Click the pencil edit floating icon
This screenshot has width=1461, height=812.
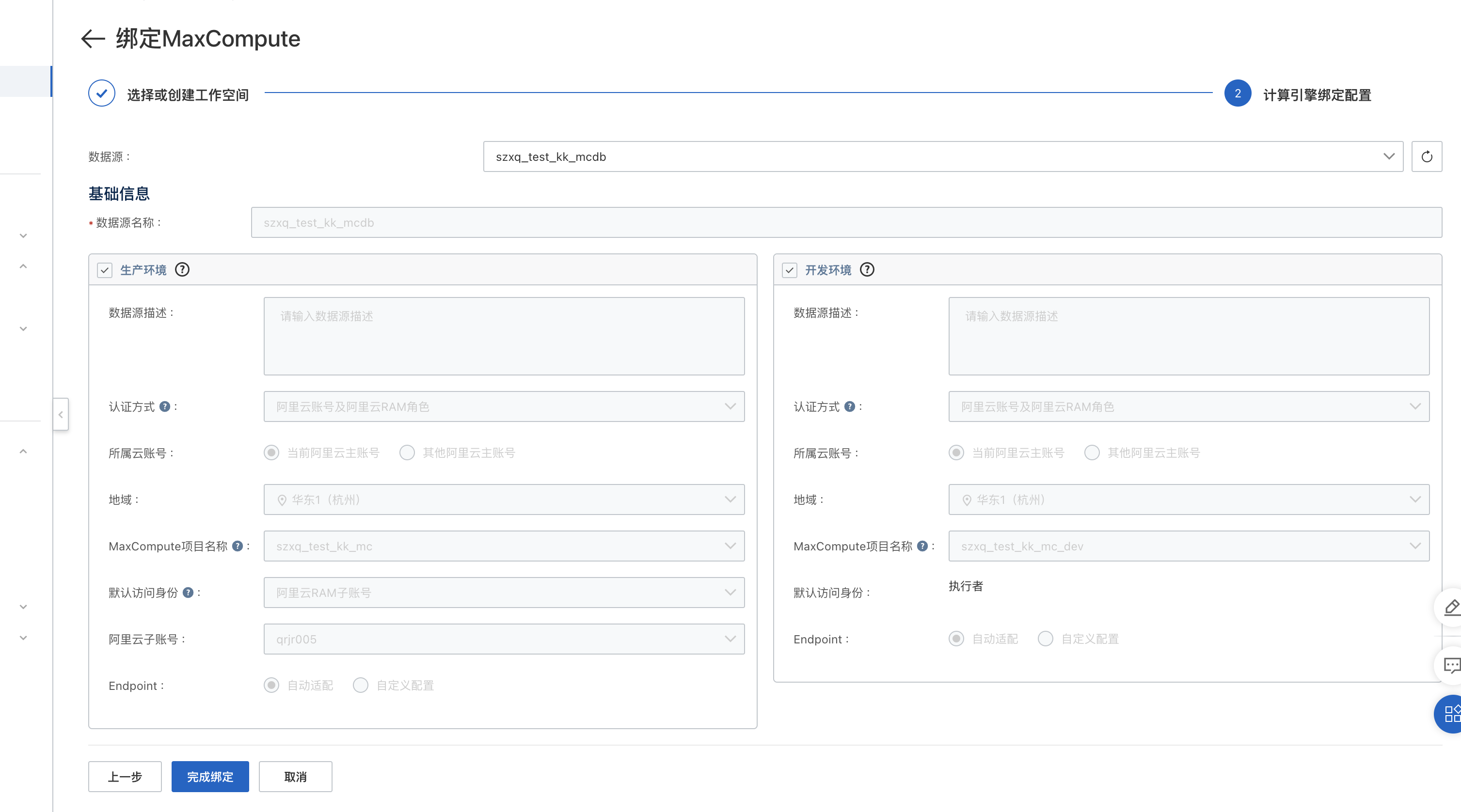(1451, 607)
